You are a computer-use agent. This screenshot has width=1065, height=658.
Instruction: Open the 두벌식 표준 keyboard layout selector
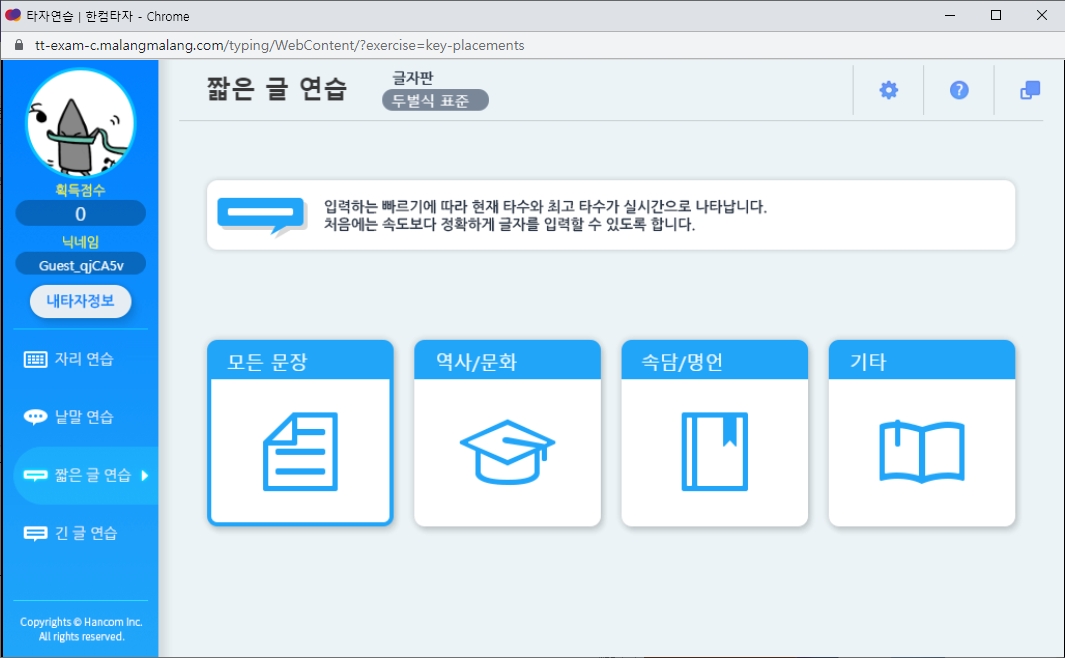[434, 100]
